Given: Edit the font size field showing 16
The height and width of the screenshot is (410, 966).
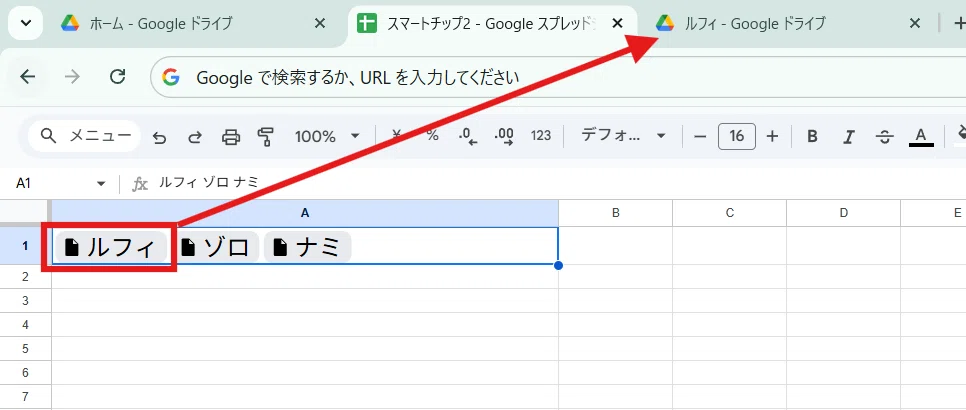Looking at the screenshot, I should (737, 136).
